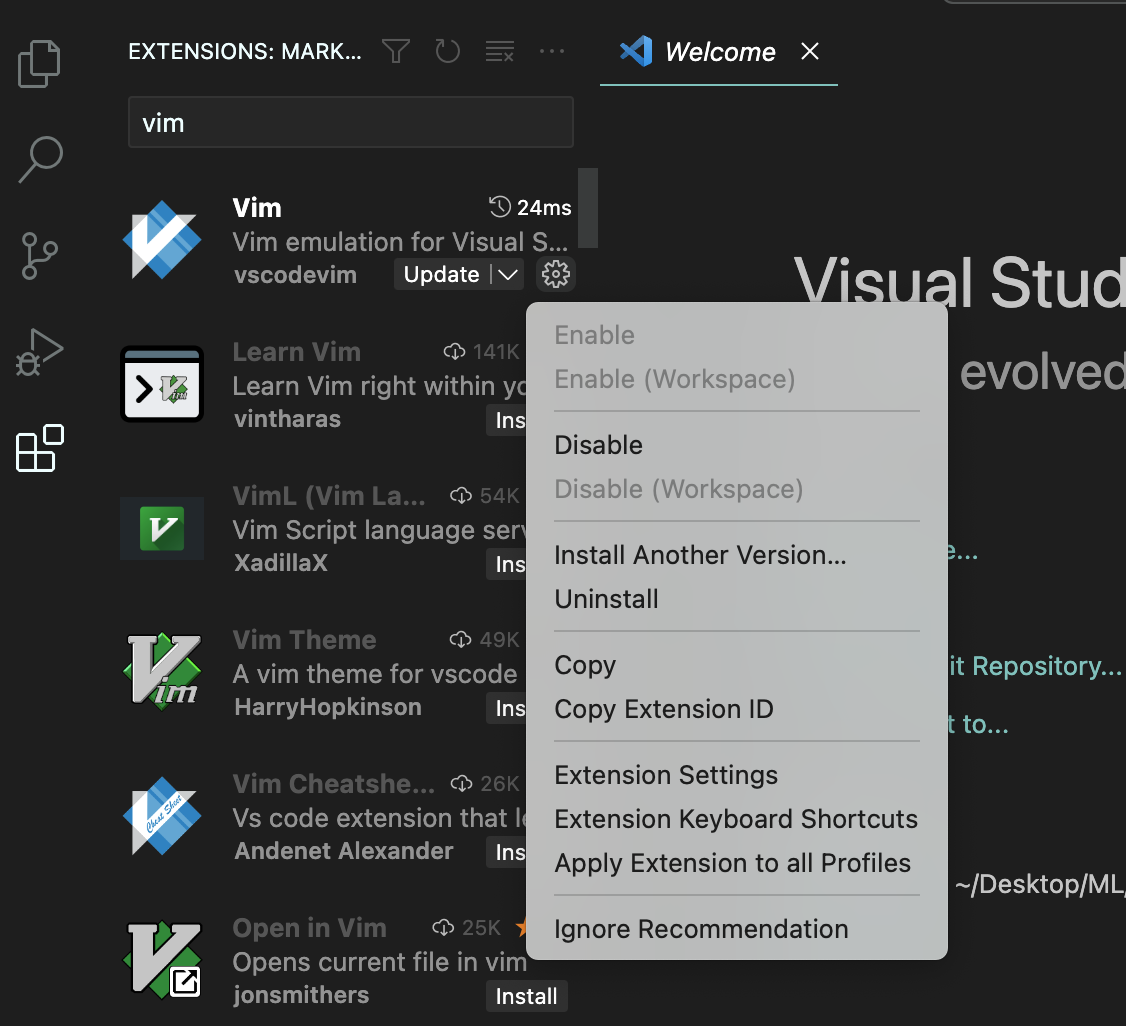Click the XadillaX publisher name
1126x1026 pixels.
click(x=281, y=563)
